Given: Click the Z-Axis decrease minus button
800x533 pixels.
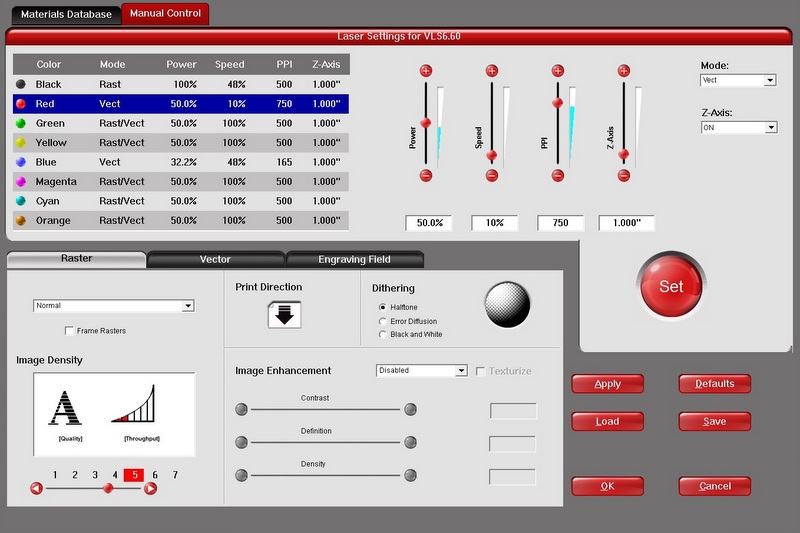Looking at the screenshot, I should (x=623, y=175).
